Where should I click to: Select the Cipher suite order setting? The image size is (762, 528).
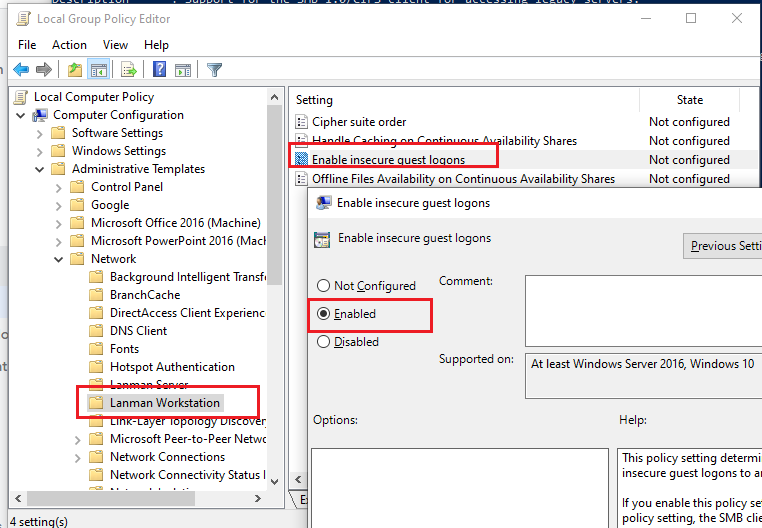pyautogui.click(x=358, y=122)
